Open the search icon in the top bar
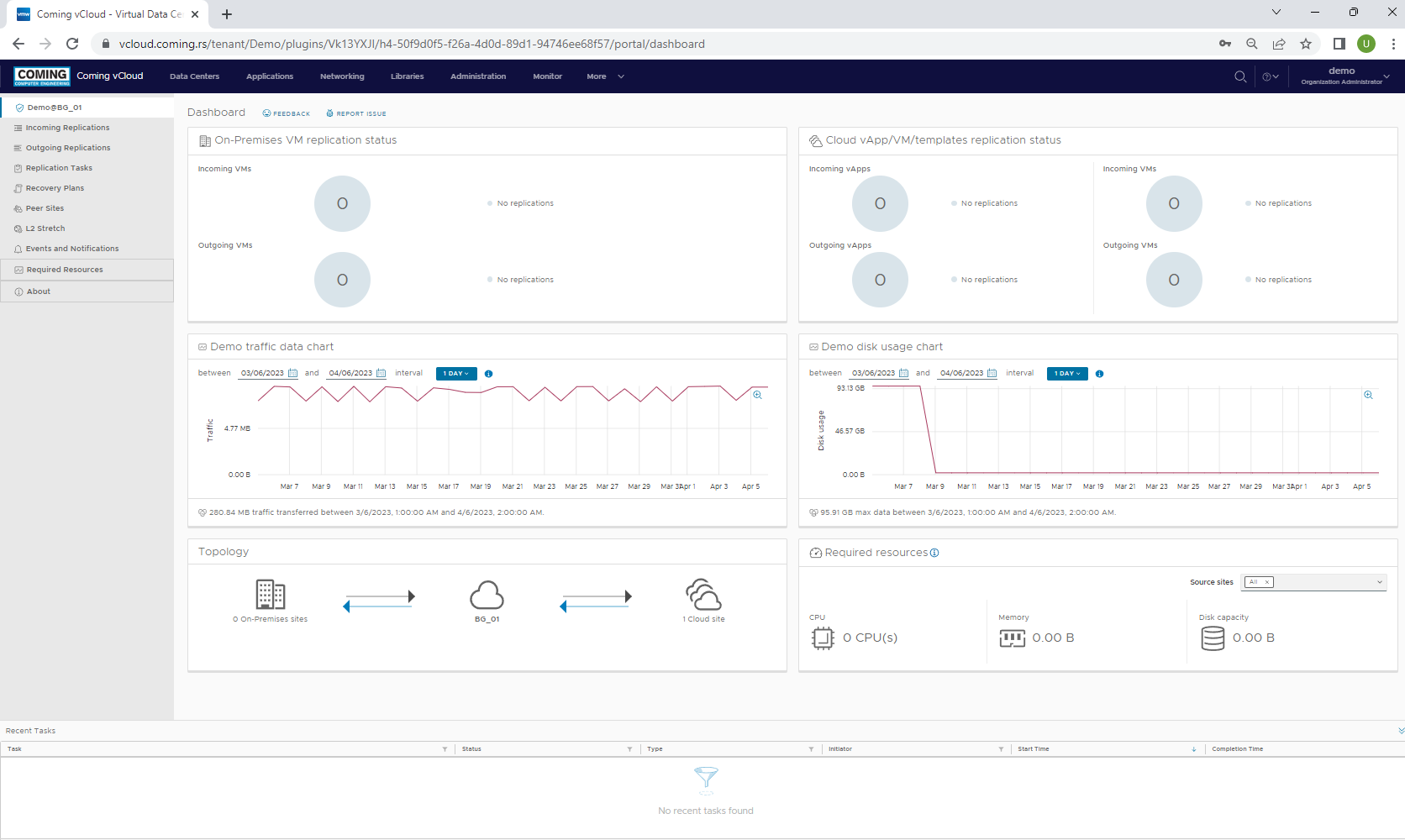Image resolution: width=1405 pixels, height=840 pixels. [1240, 76]
